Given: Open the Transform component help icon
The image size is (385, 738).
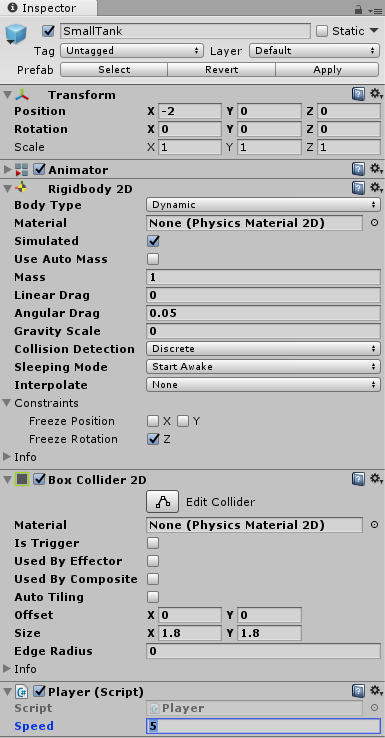Looking at the screenshot, I should tap(358, 95).
